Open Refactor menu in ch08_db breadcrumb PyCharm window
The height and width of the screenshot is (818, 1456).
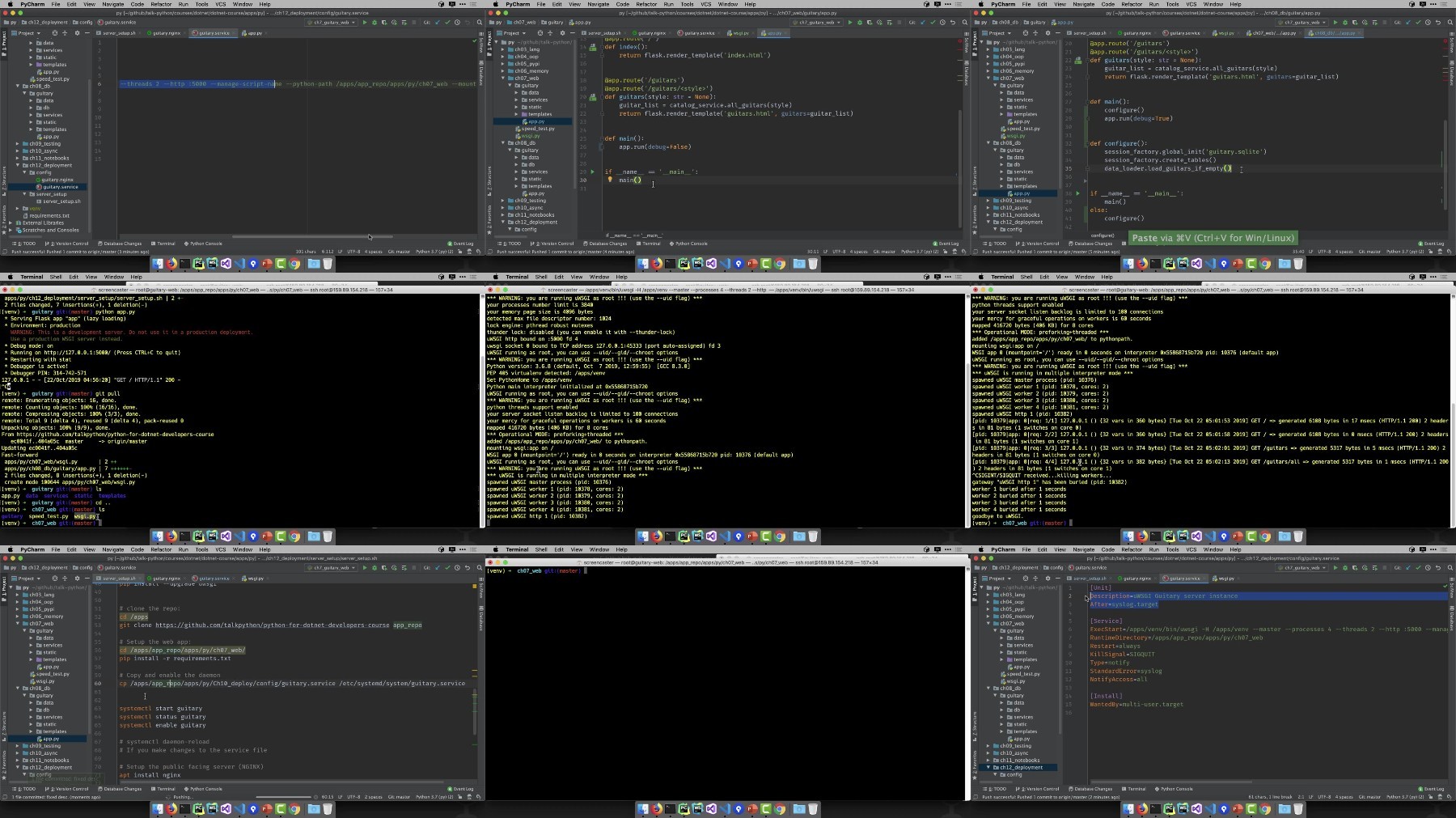[x=1132, y=4]
